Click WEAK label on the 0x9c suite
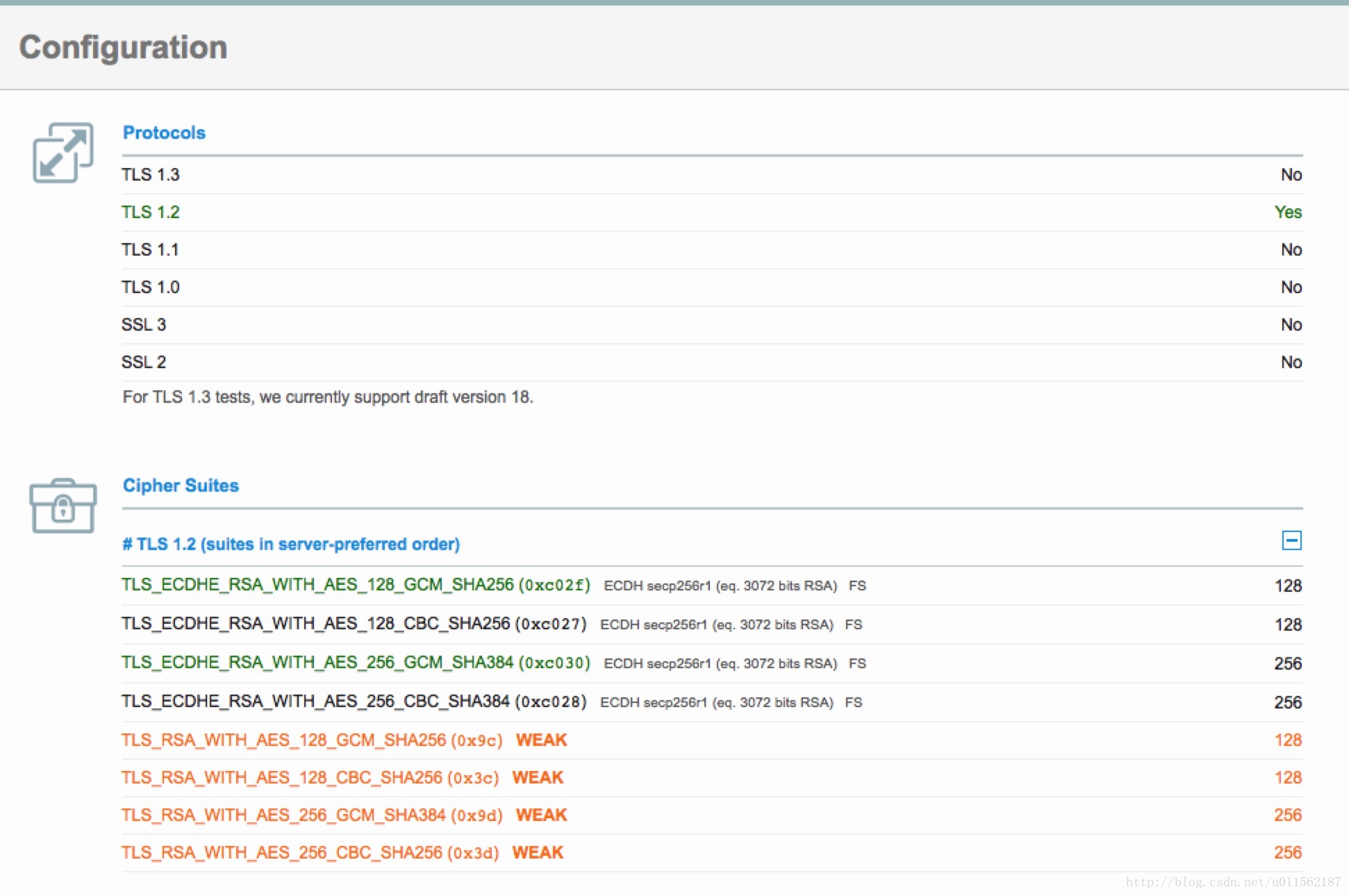Viewport: 1349px width, 896px height. pos(541,740)
